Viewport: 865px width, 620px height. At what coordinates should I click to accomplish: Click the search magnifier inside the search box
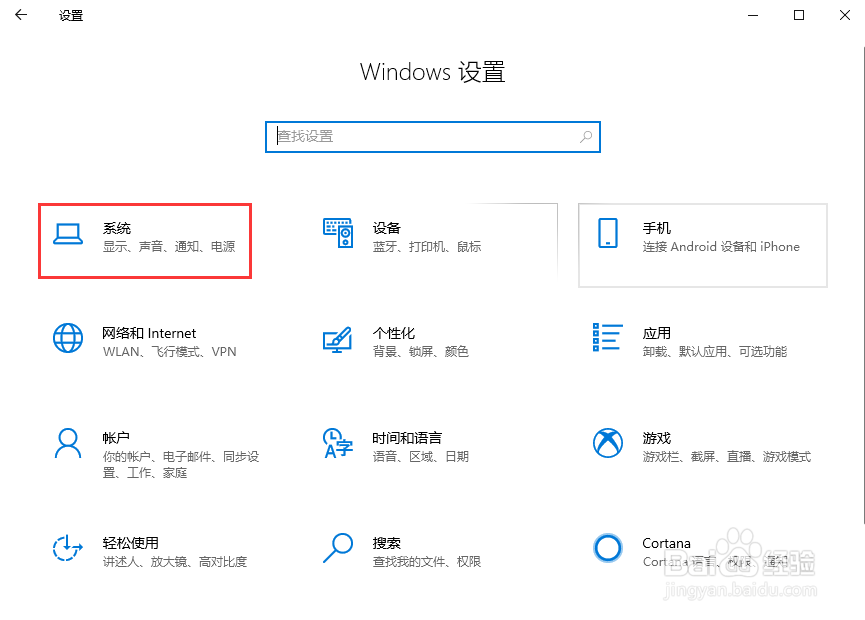(x=586, y=136)
